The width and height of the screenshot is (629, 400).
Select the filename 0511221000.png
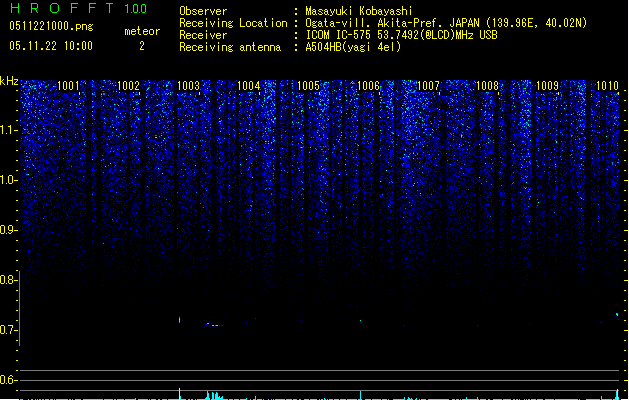(x=51, y=26)
